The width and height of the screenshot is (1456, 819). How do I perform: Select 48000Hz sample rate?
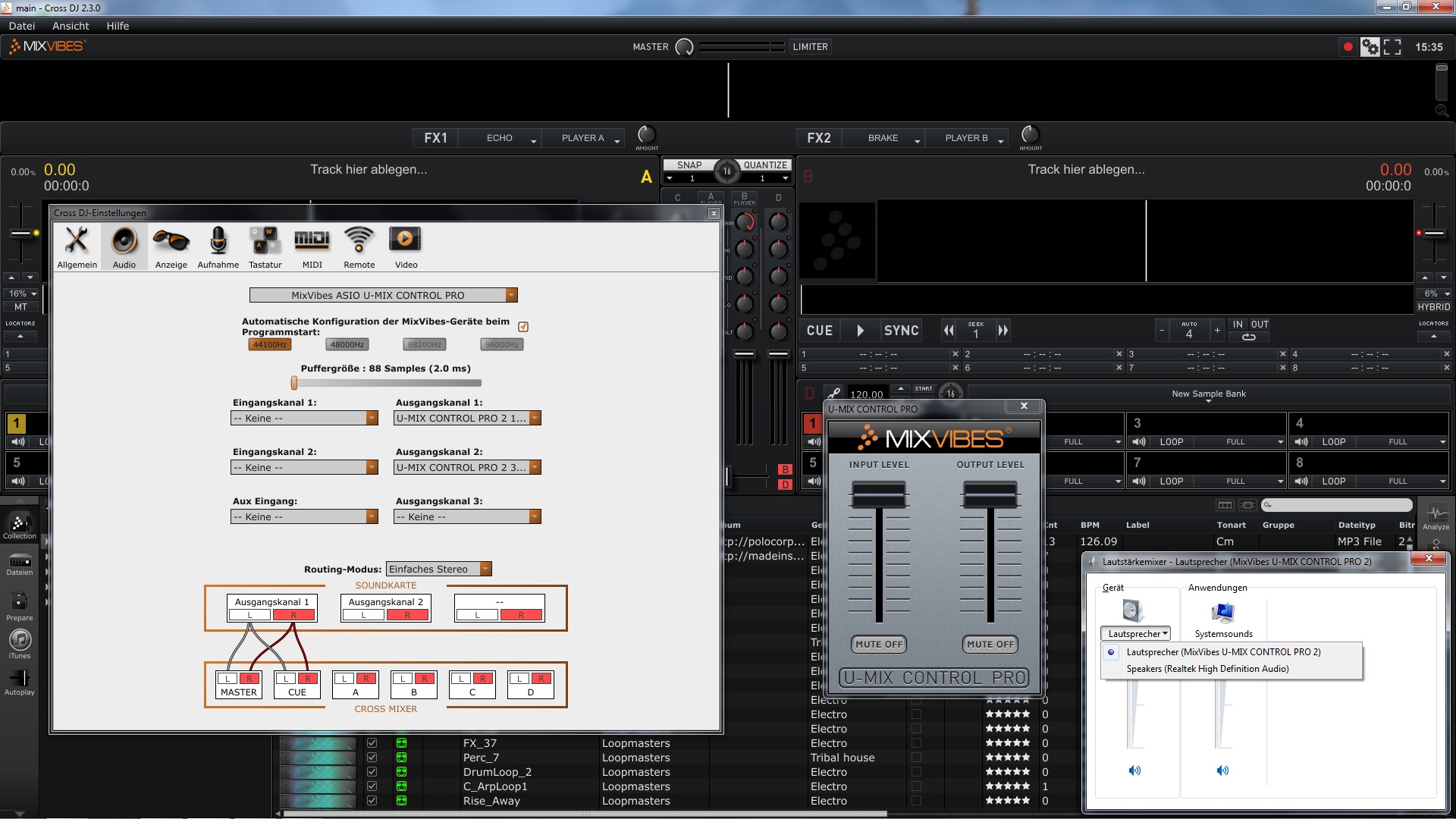(x=347, y=344)
